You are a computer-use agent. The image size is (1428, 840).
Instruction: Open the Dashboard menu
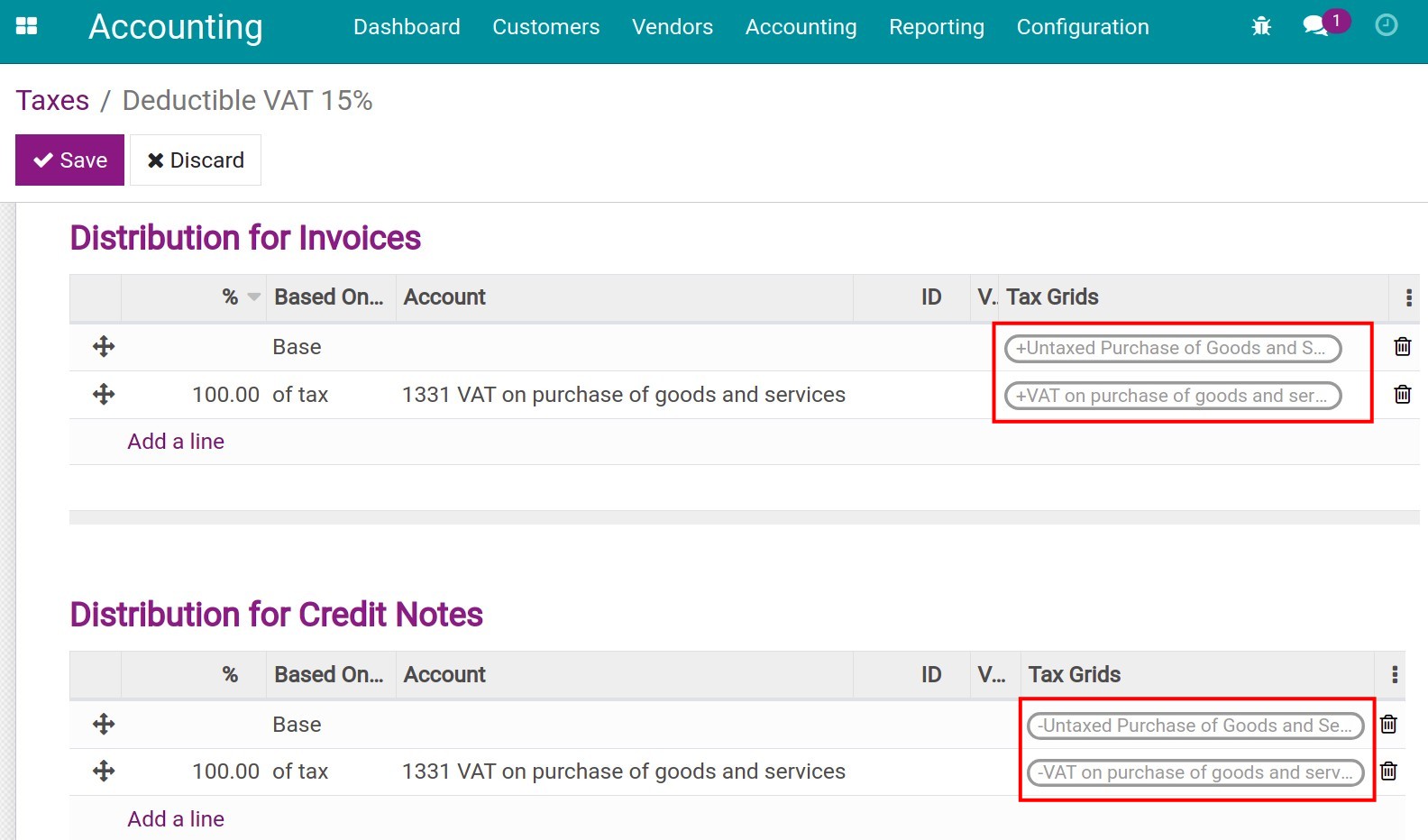[407, 27]
